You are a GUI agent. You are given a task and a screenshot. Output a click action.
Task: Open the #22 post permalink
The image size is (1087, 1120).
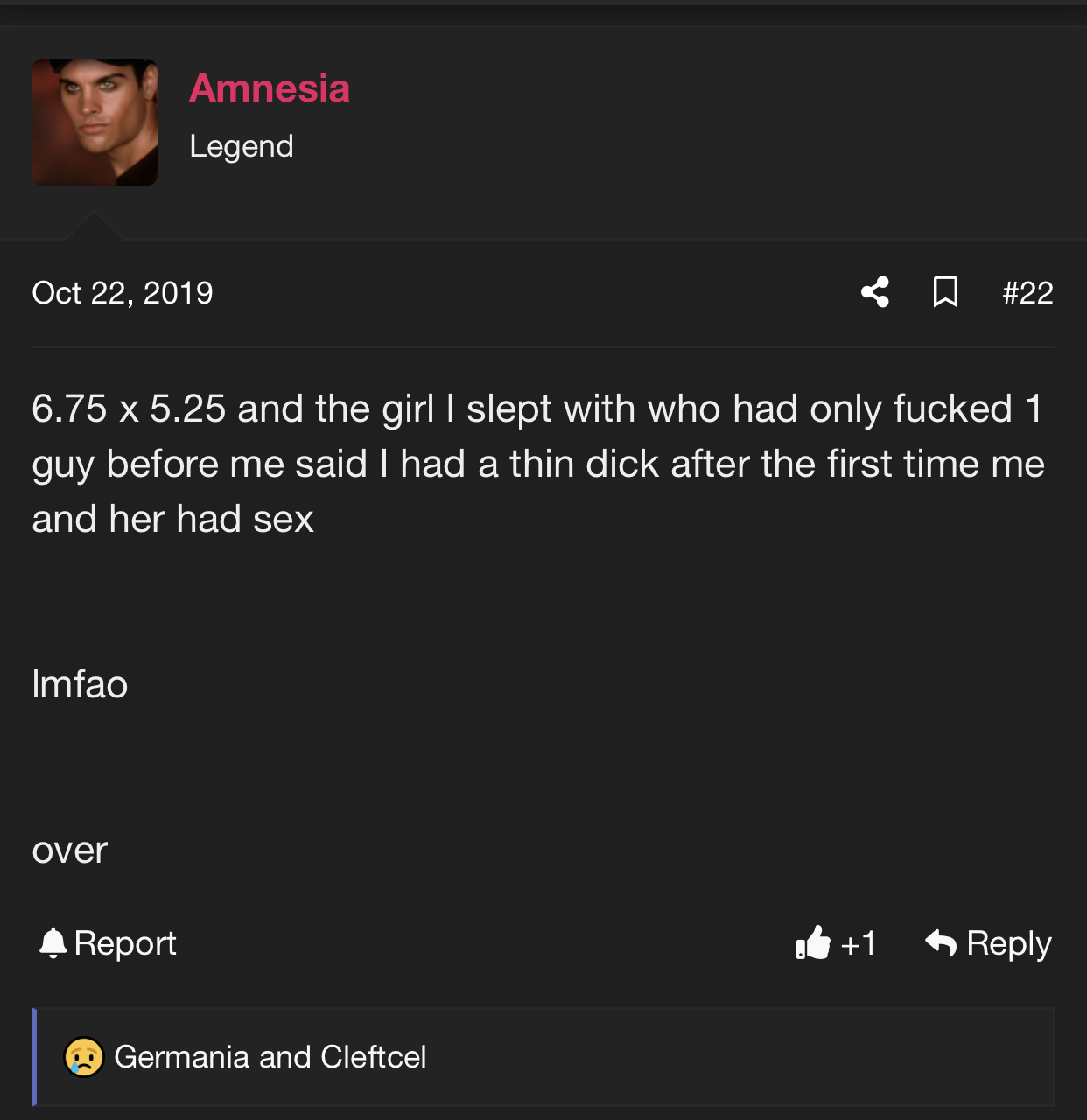tap(1027, 293)
